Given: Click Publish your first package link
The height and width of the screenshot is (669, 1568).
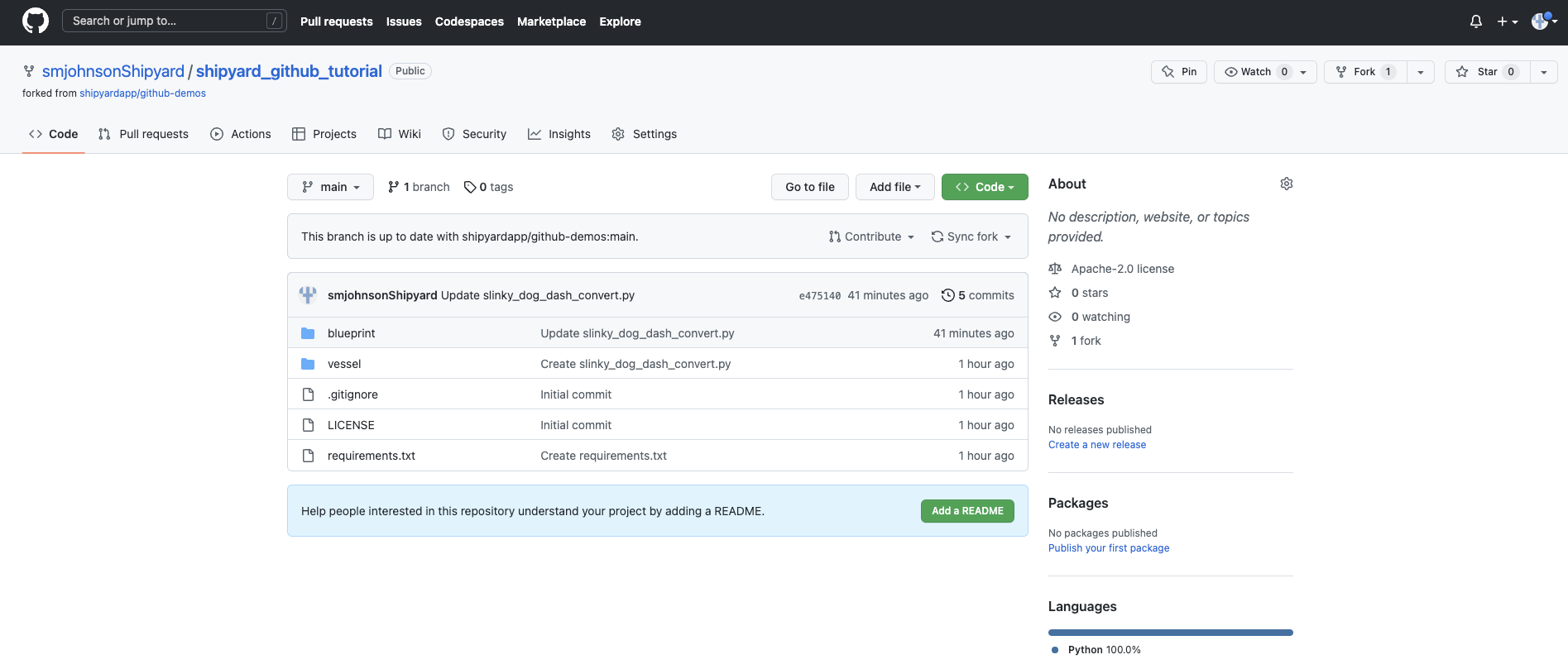Looking at the screenshot, I should click(x=1109, y=548).
